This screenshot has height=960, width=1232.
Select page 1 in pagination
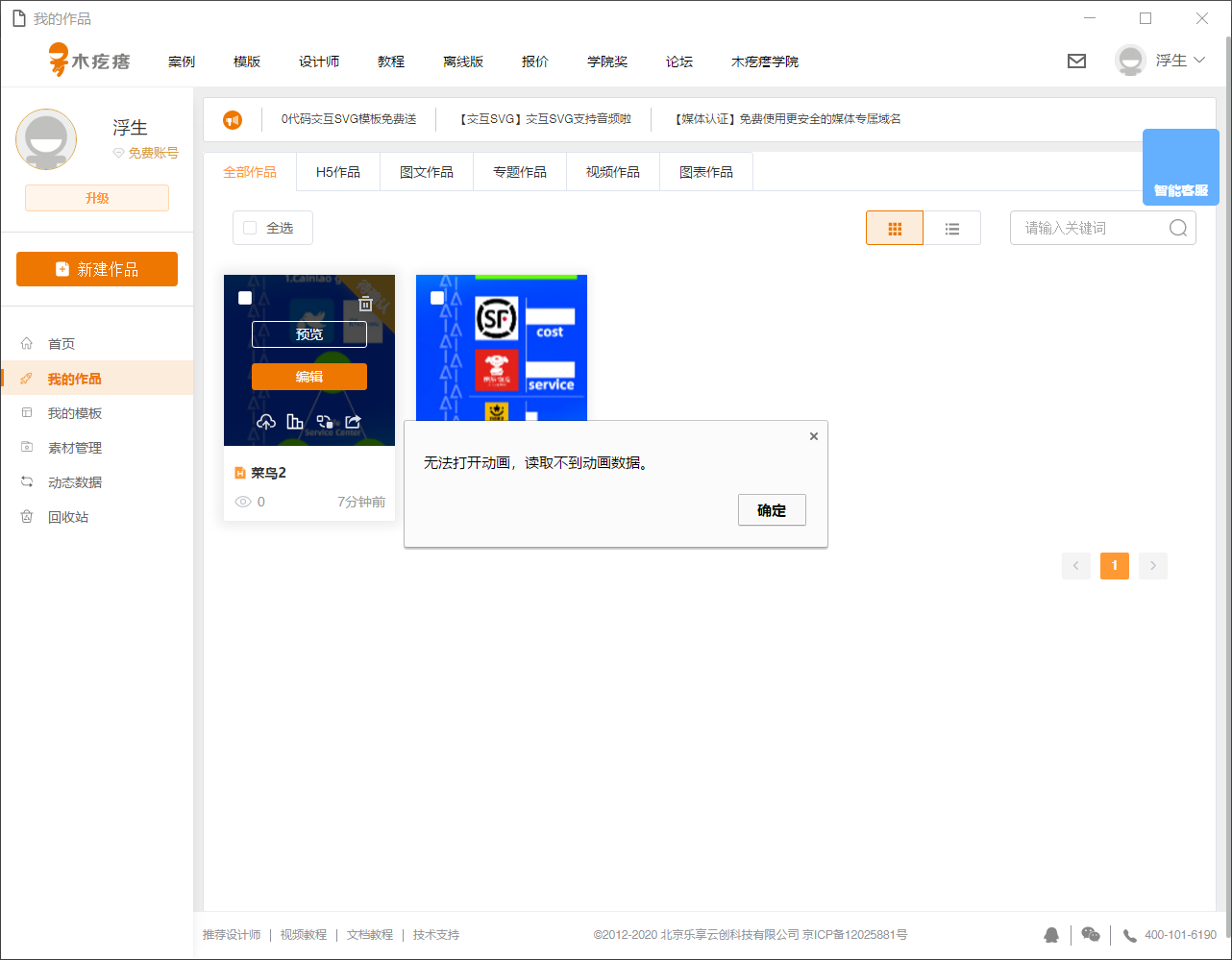tap(1115, 566)
